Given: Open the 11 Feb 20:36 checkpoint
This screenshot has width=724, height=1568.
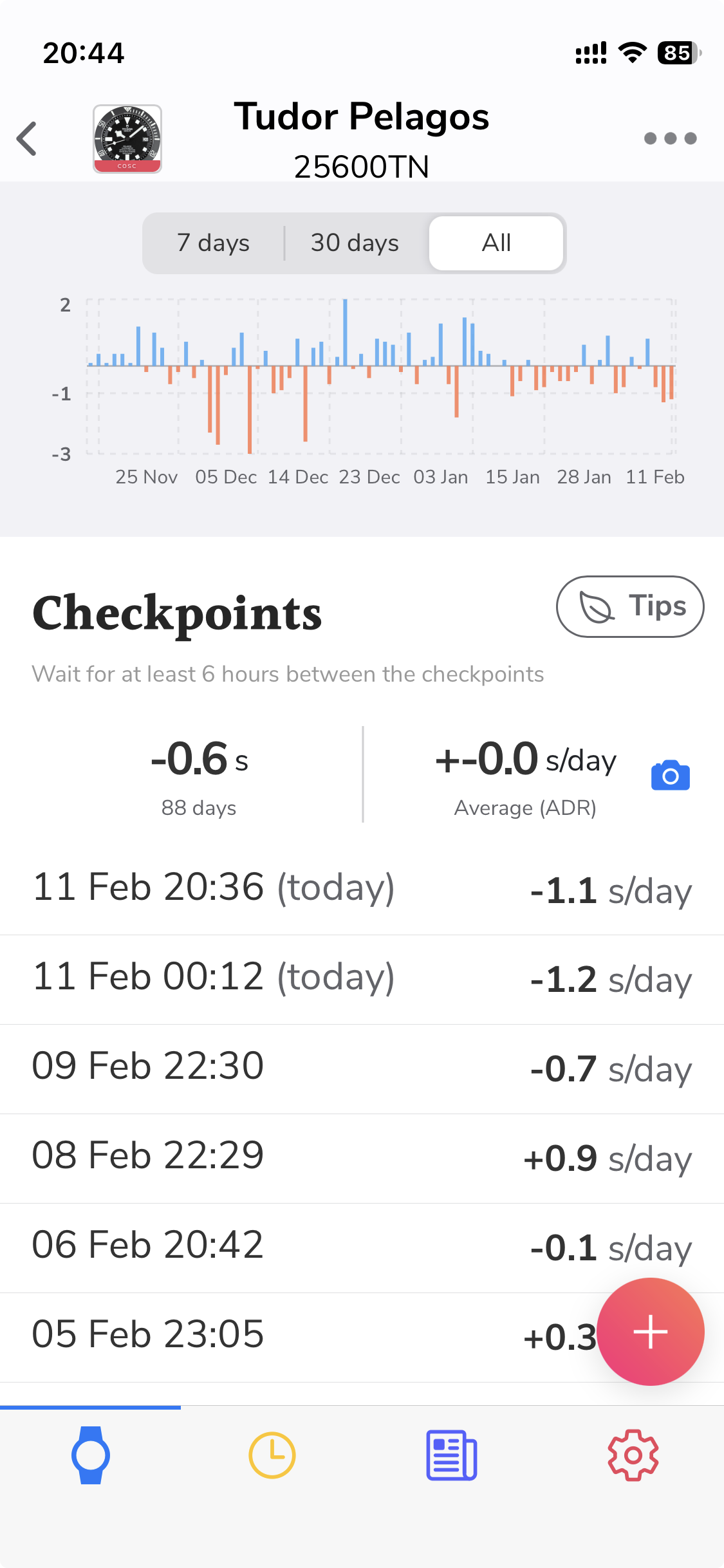Looking at the screenshot, I should point(362,889).
